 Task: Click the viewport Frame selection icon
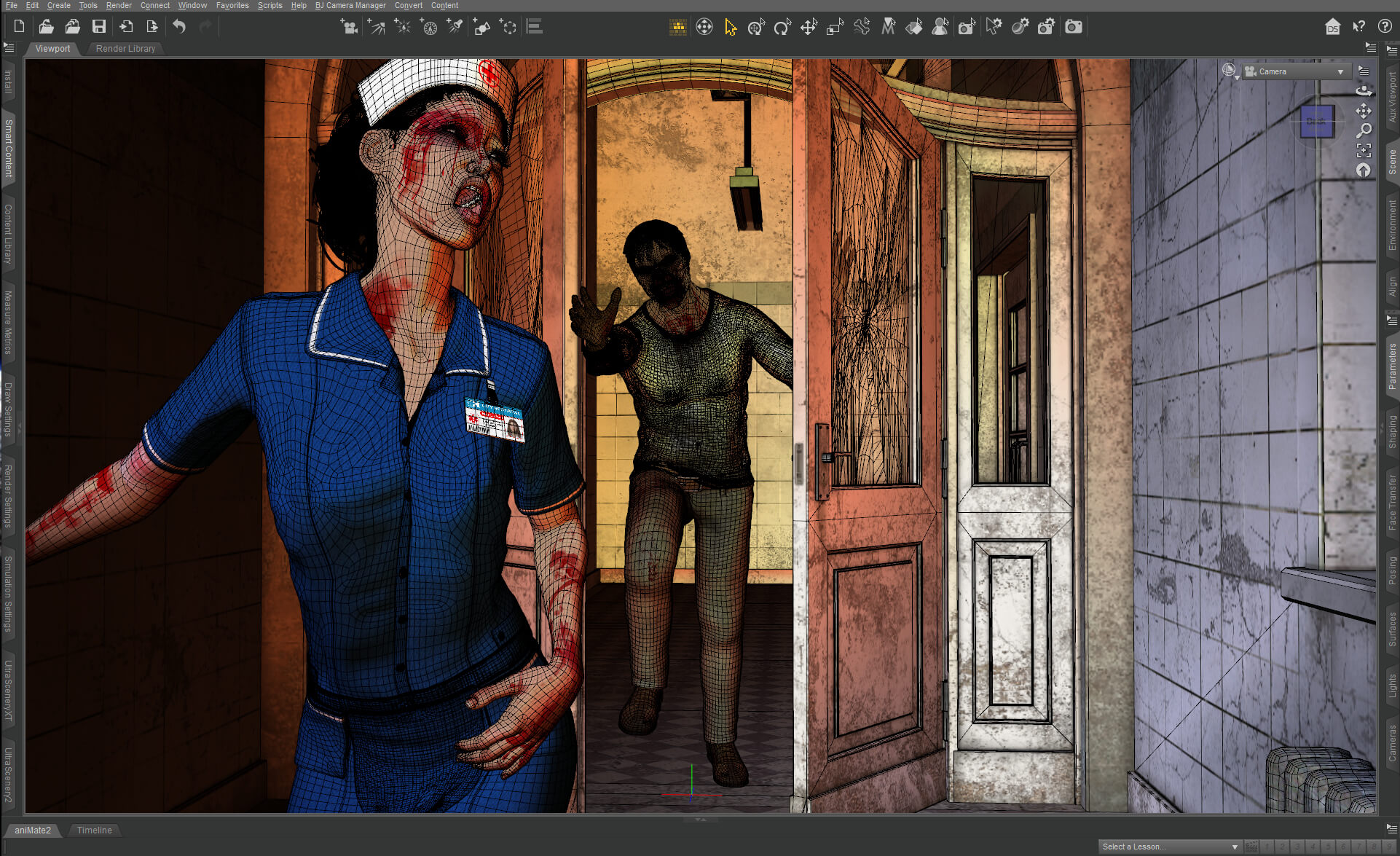[1364, 150]
